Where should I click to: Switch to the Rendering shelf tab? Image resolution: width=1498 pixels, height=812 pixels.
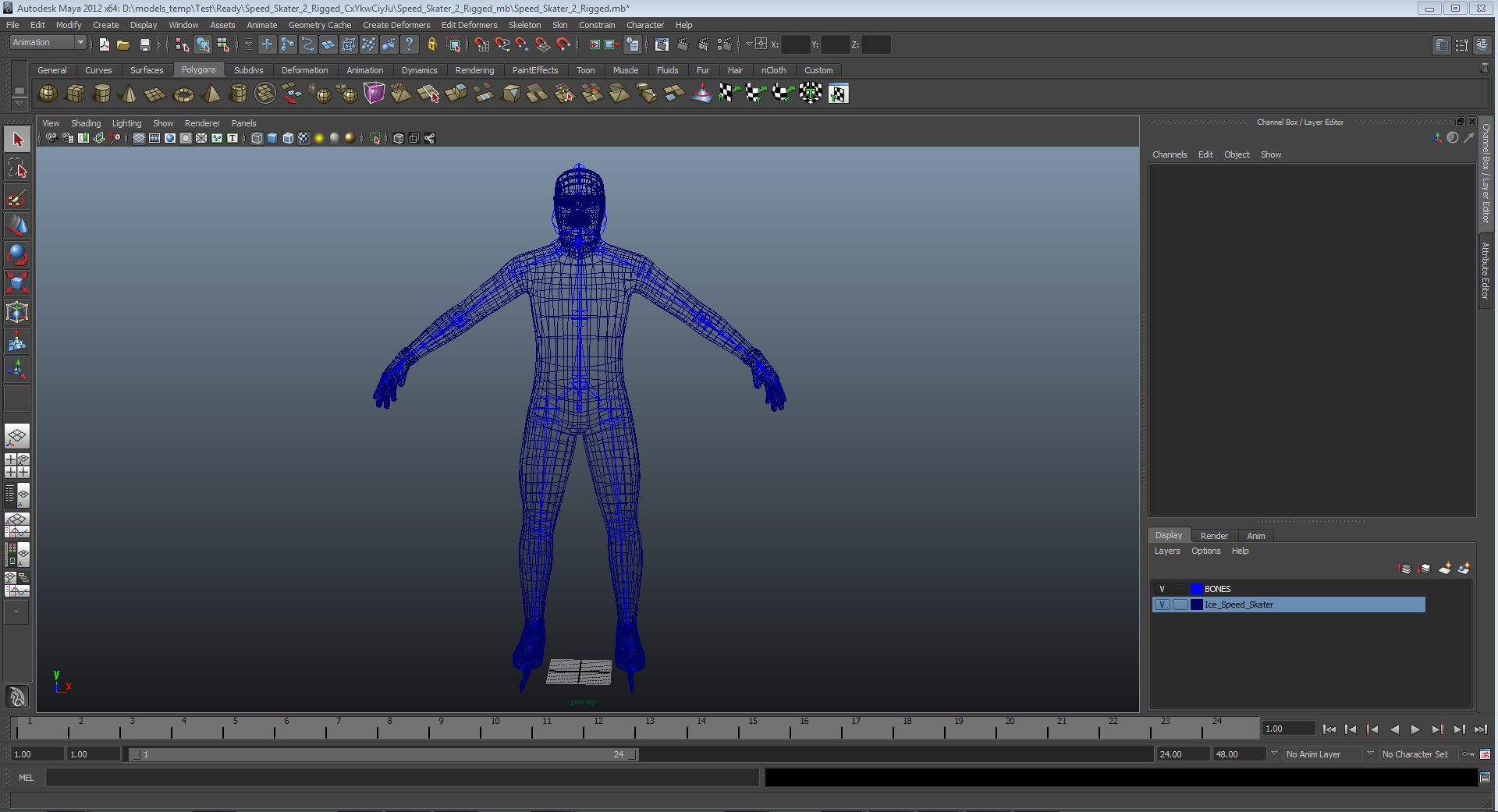tap(474, 70)
